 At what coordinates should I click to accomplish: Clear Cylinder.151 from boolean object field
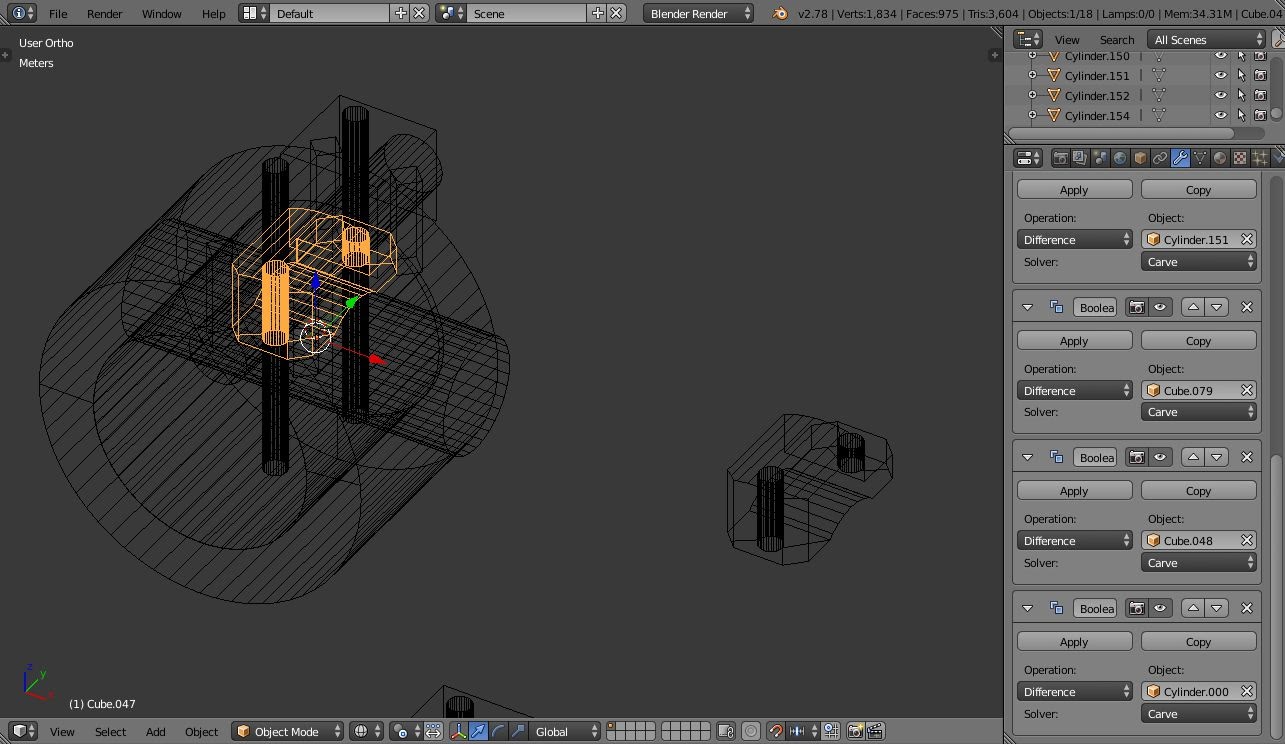pyautogui.click(x=1247, y=239)
